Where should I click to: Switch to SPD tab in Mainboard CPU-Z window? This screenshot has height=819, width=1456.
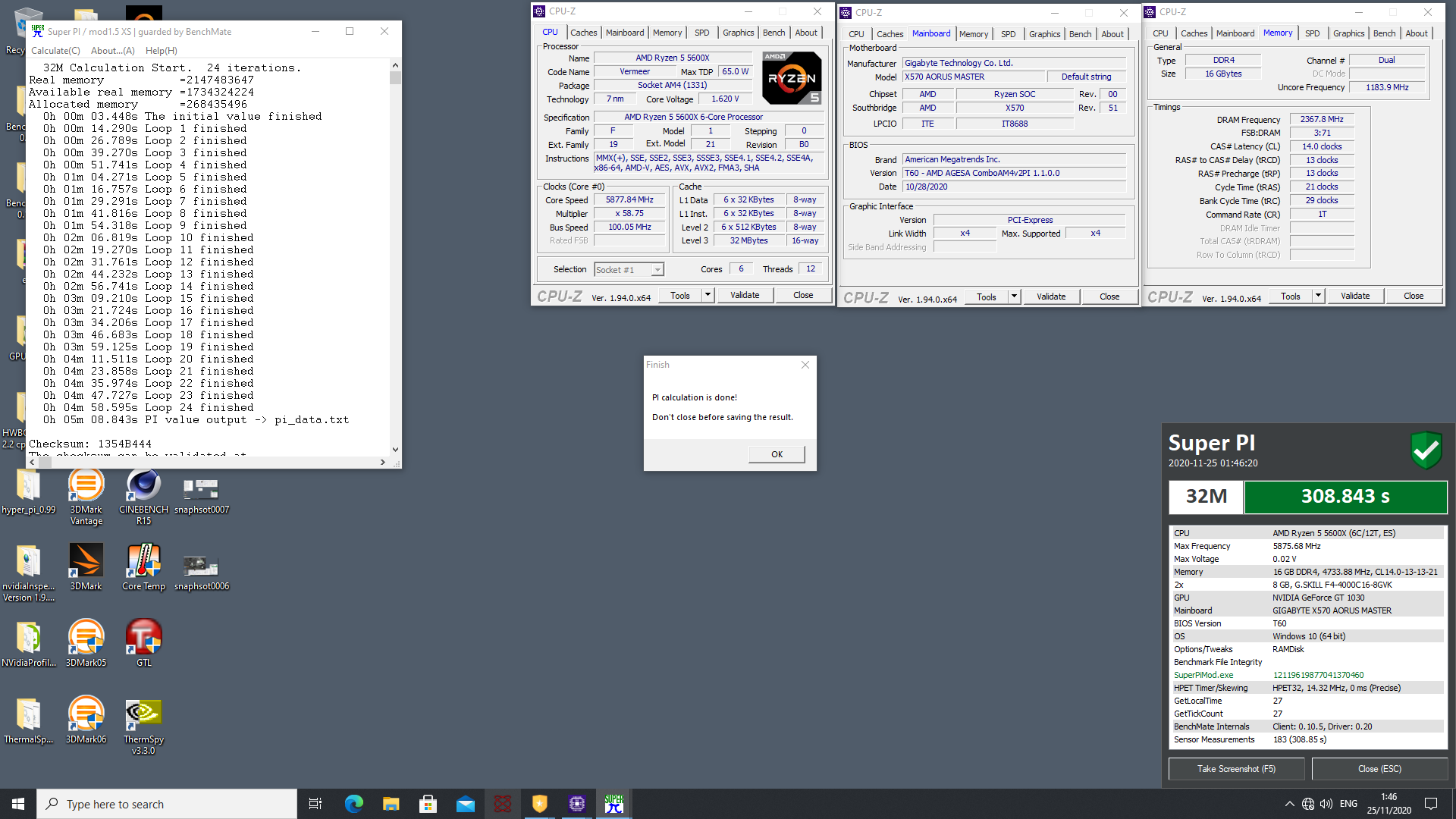[x=1008, y=34]
